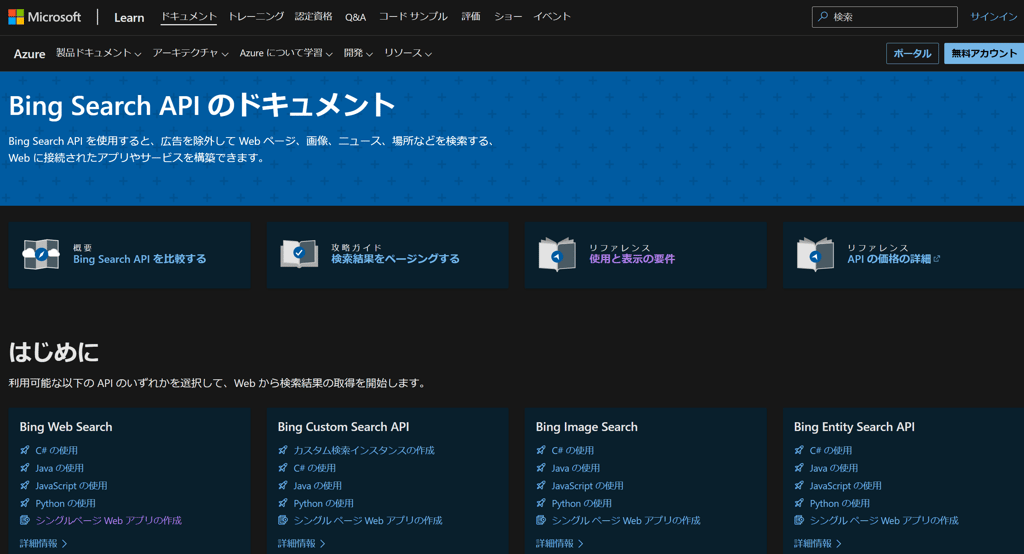Click rocket icon next to C# の使用 under Bing Web Search

pyautogui.click(x=25, y=450)
